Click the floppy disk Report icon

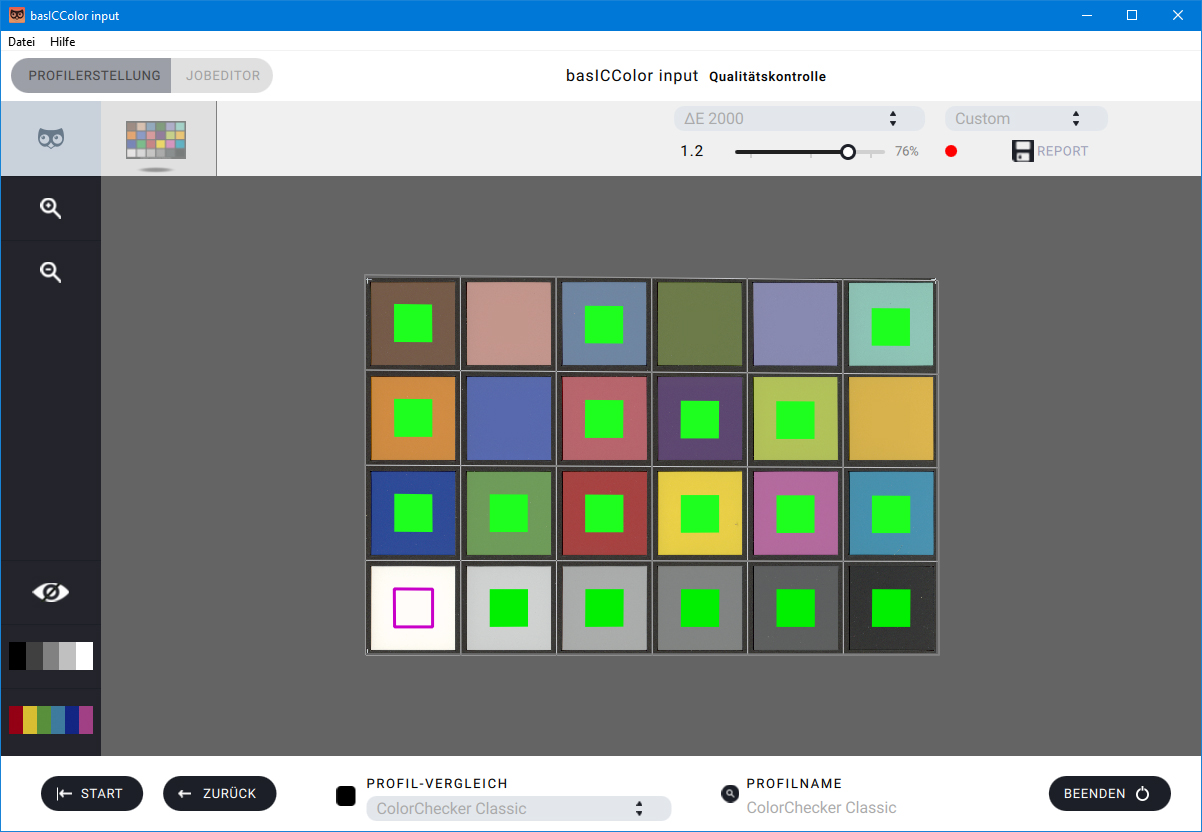click(x=1022, y=151)
